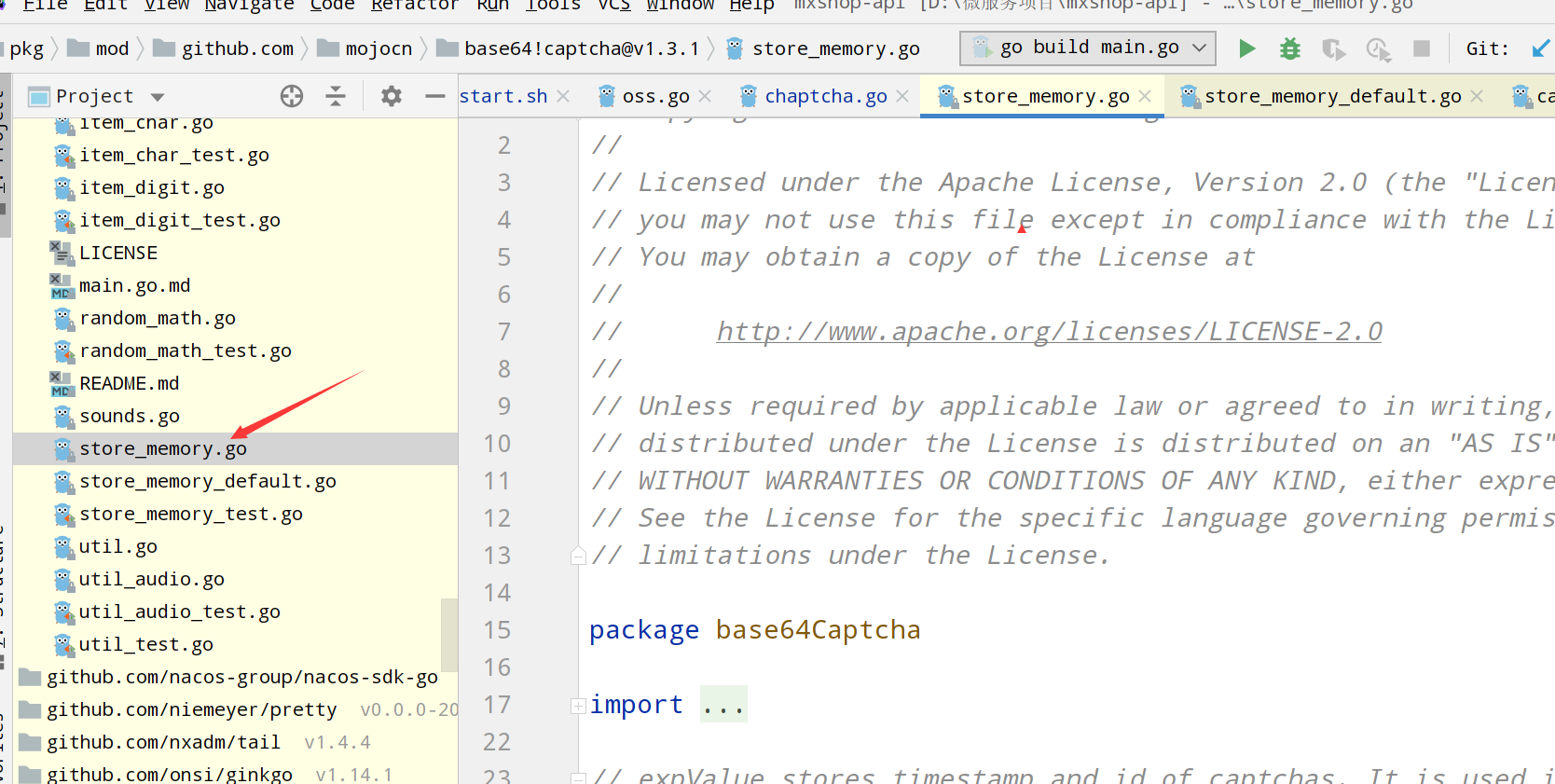Stop the running process square icon
This screenshot has height=784, width=1555.
click(1422, 48)
